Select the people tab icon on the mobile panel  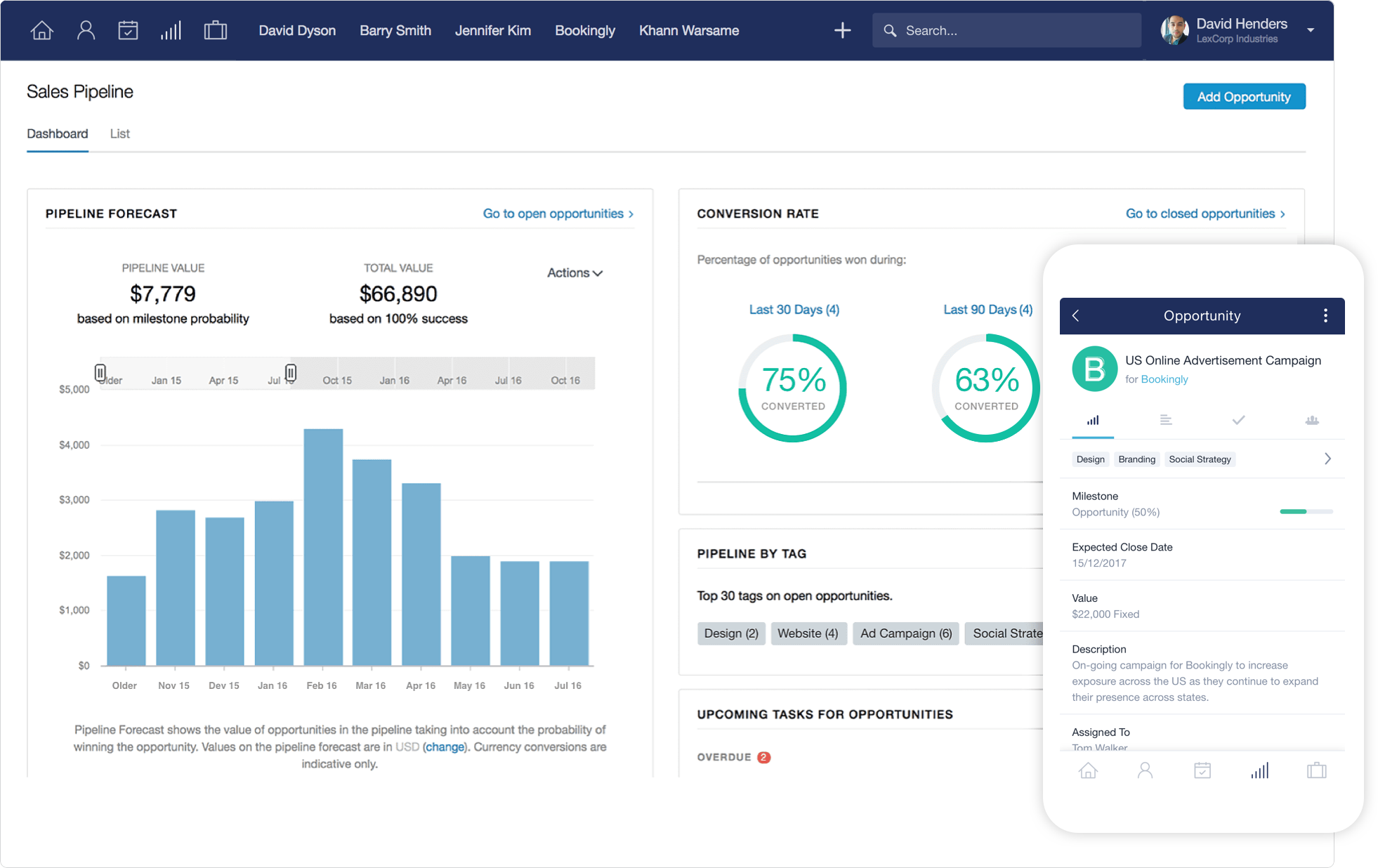point(1312,420)
